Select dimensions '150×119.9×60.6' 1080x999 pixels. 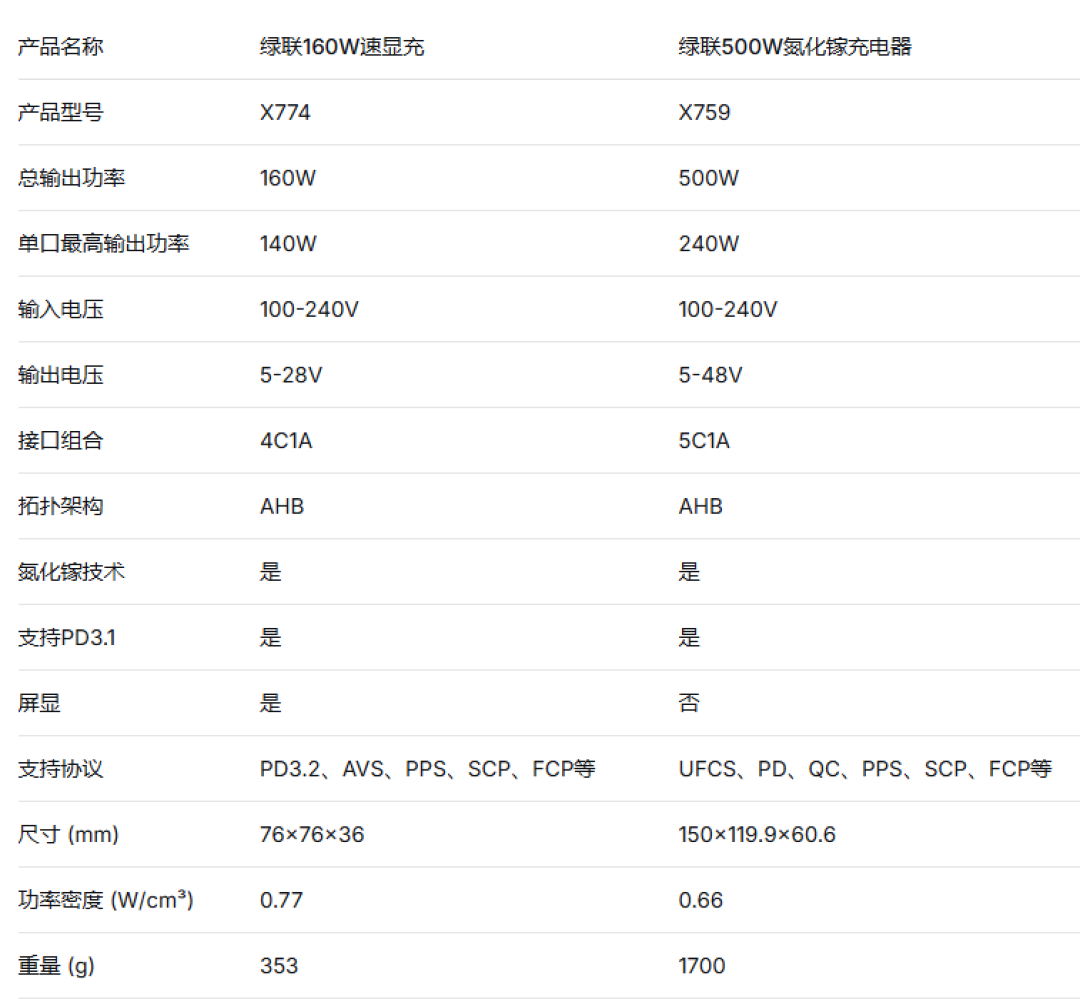click(757, 834)
